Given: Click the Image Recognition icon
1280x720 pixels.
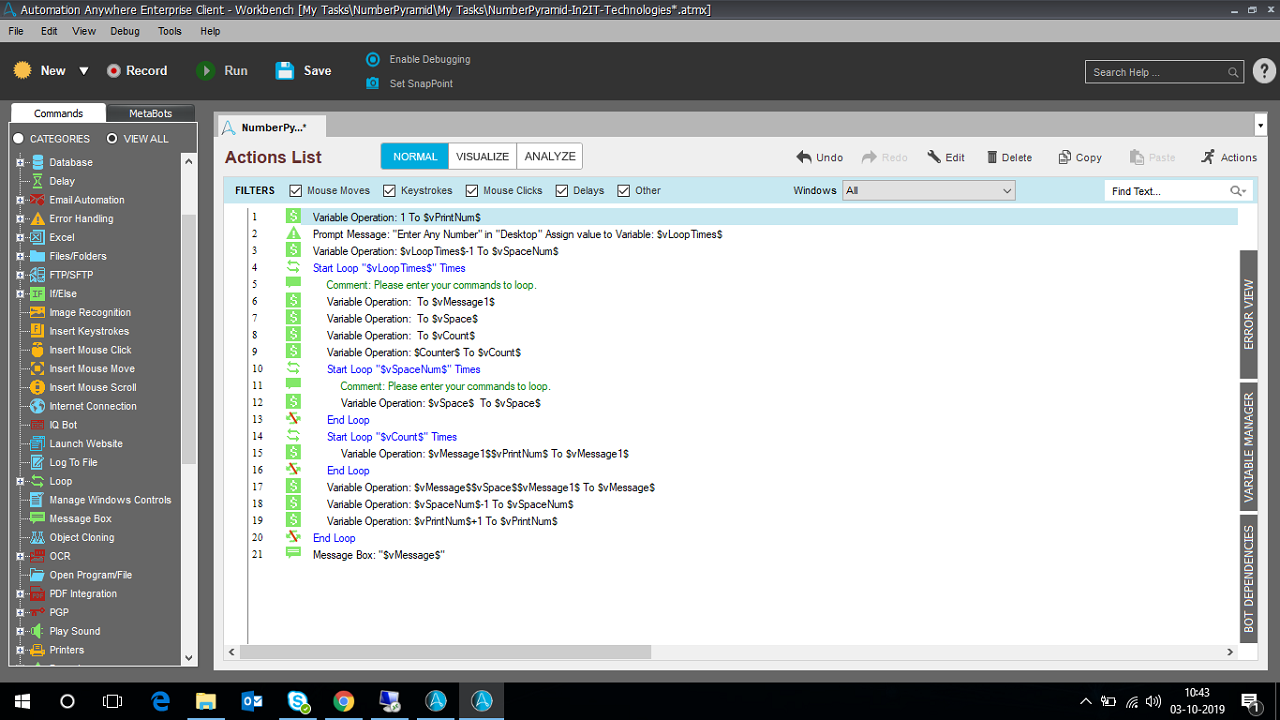Looking at the screenshot, I should pyautogui.click(x=36, y=312).
